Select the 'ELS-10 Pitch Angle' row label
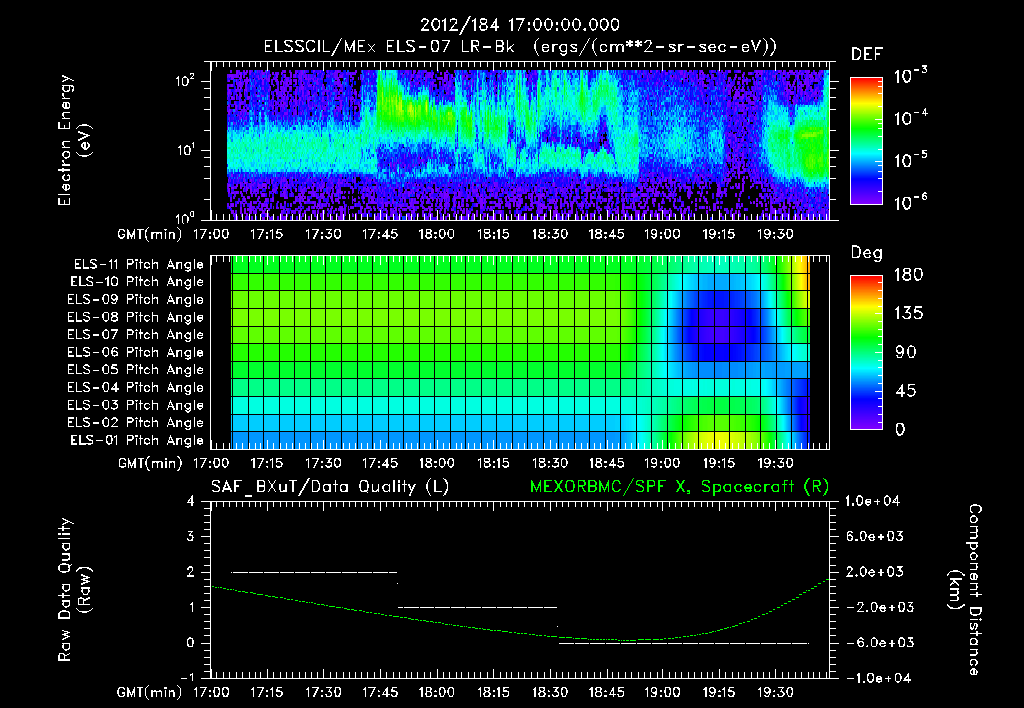 click(x=137, y=282)
